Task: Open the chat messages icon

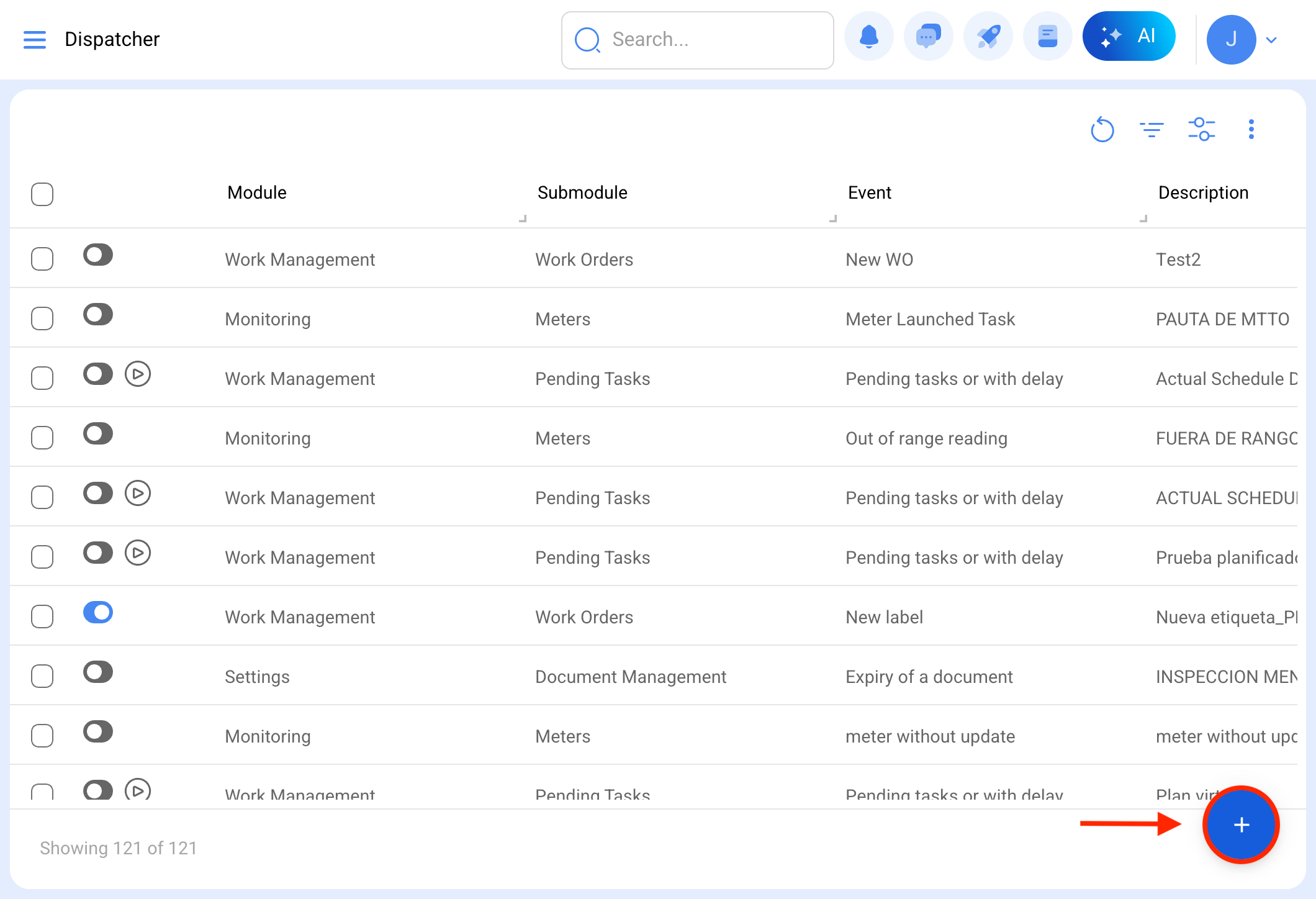Action: [929, 37]
